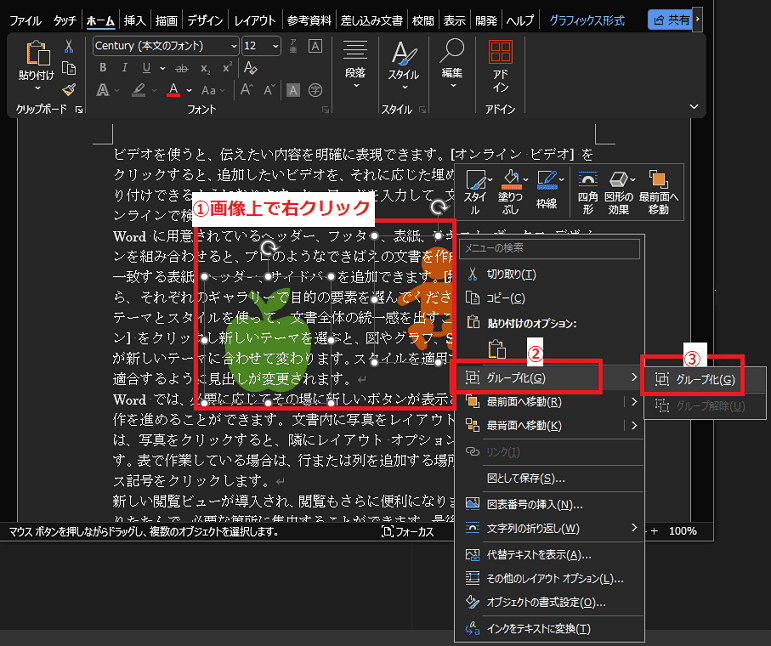The height and width of the screenshot is (646, 771).
Task: Toggle Bold formatting in the ribbon
Action: (x=101, y=68)
